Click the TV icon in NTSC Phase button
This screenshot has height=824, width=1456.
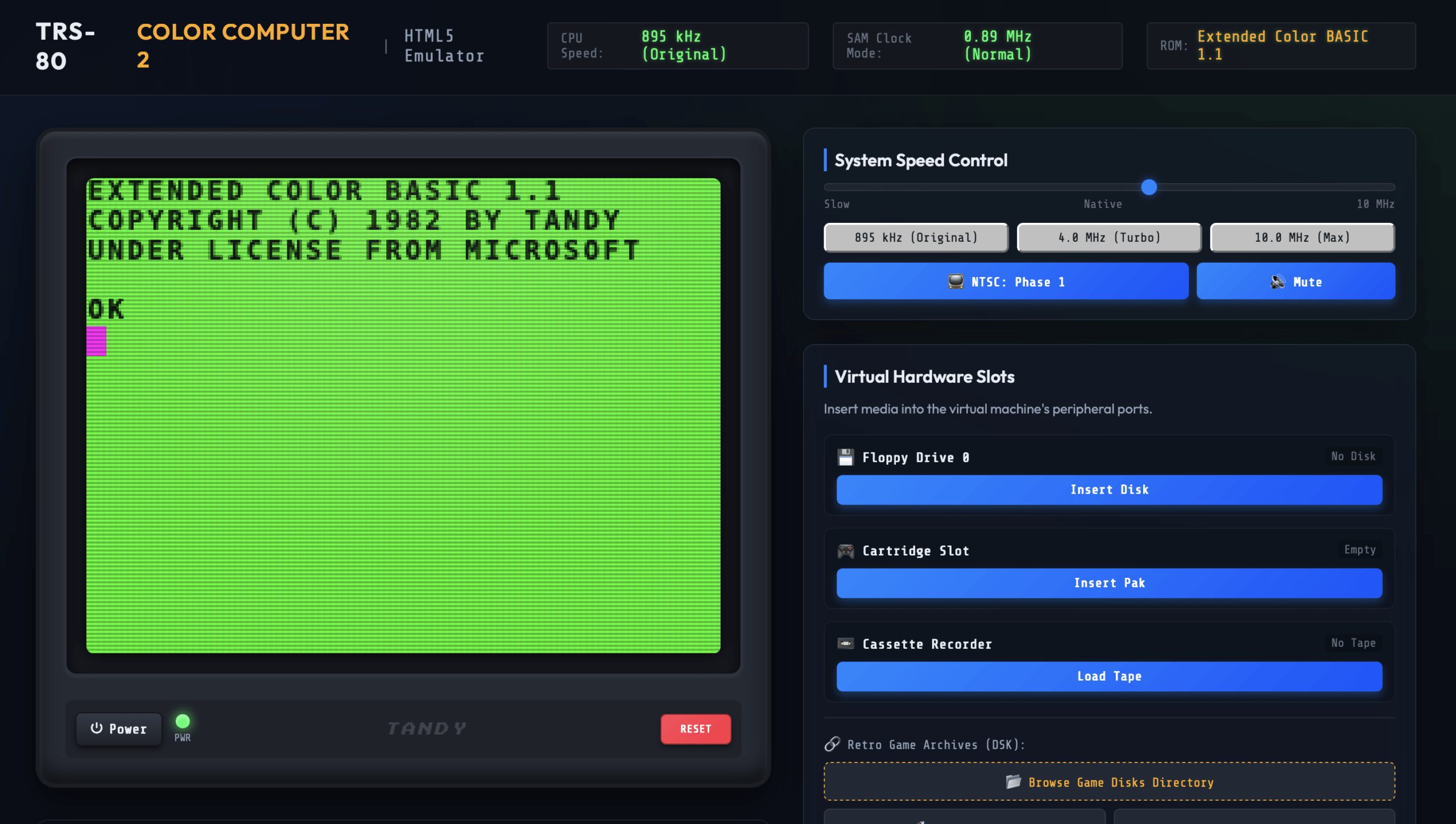pos(956,281)
